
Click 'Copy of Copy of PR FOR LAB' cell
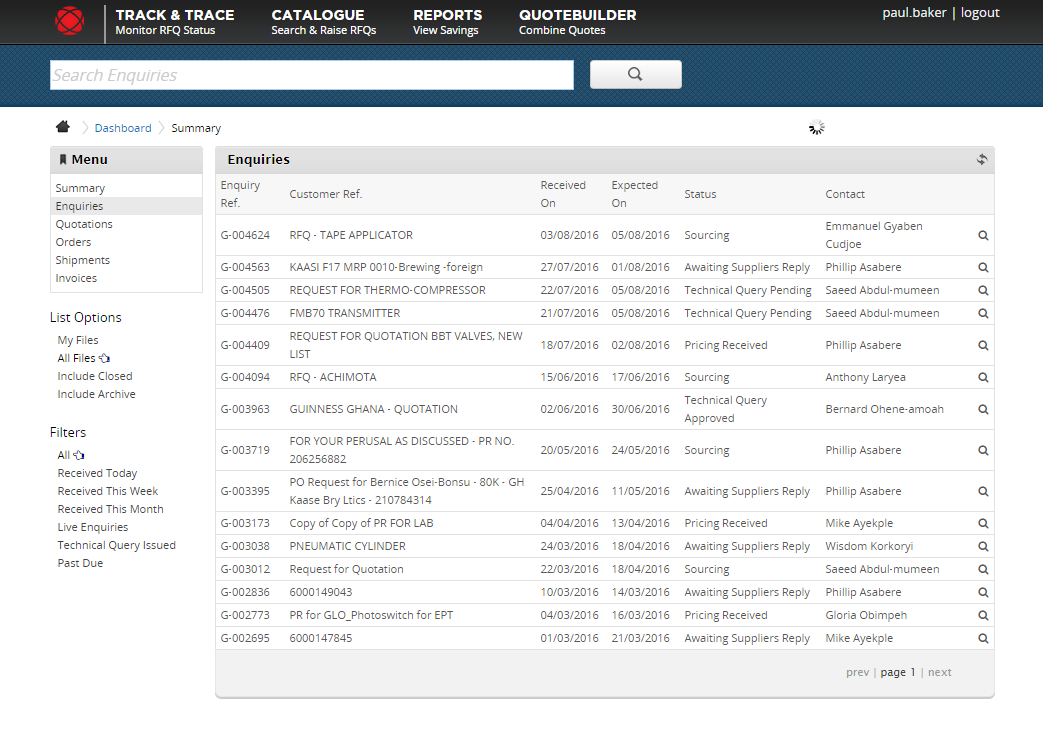point(361,523)
